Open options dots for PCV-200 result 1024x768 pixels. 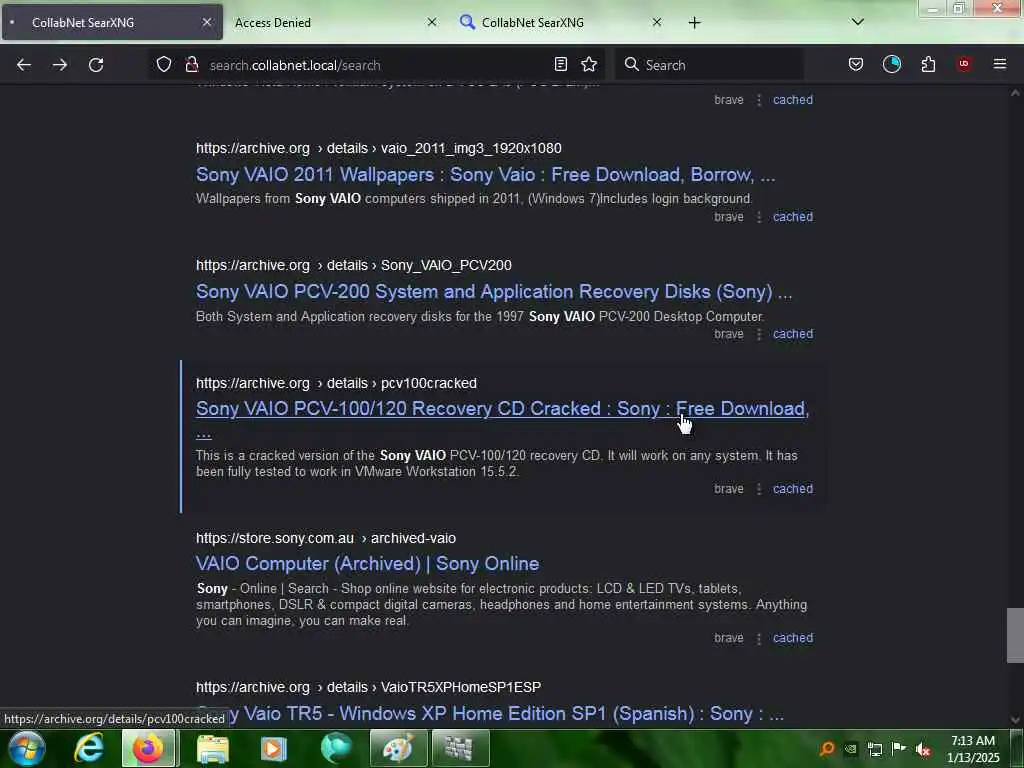click(x=759, y=334)
